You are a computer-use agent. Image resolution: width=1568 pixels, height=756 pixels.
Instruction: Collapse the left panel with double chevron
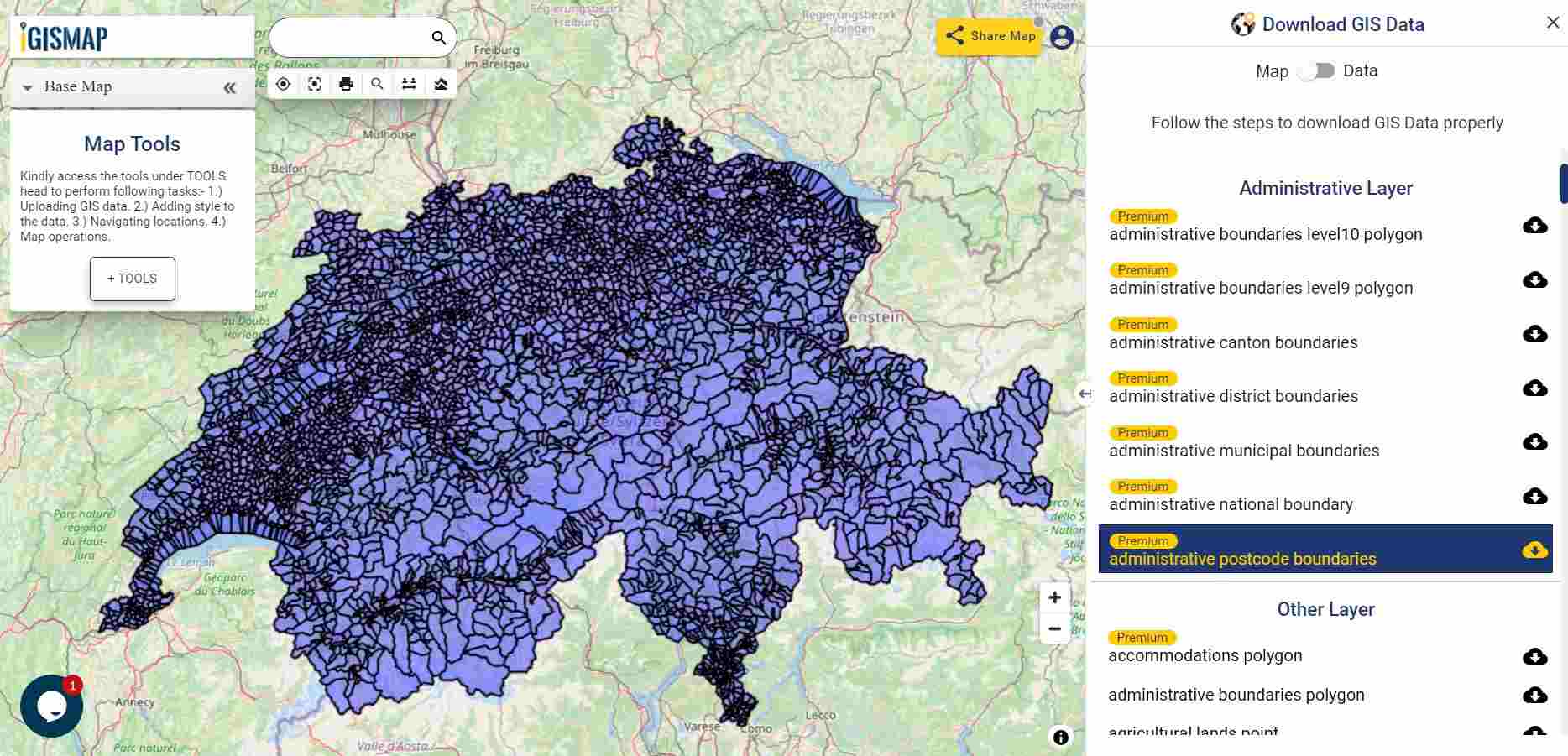(229, 87)
